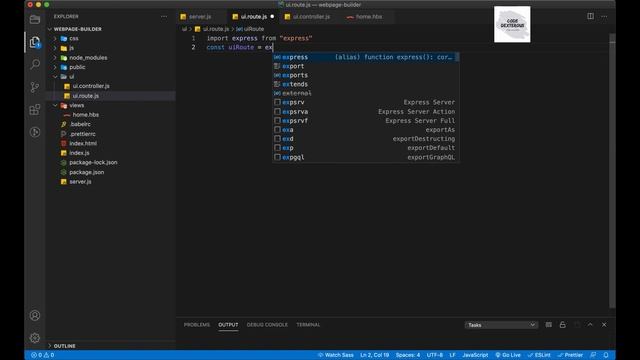The width and height of the screenshot is (640, 360).
Task: Click the unsaved dot on ui.route.js tab
Action: 272,17
